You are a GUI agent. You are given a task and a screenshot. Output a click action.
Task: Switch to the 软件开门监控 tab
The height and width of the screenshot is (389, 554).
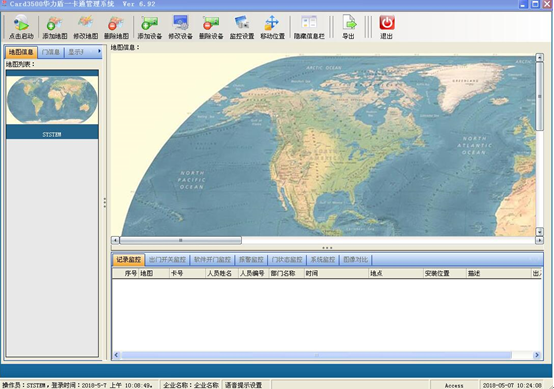point(212,260)
